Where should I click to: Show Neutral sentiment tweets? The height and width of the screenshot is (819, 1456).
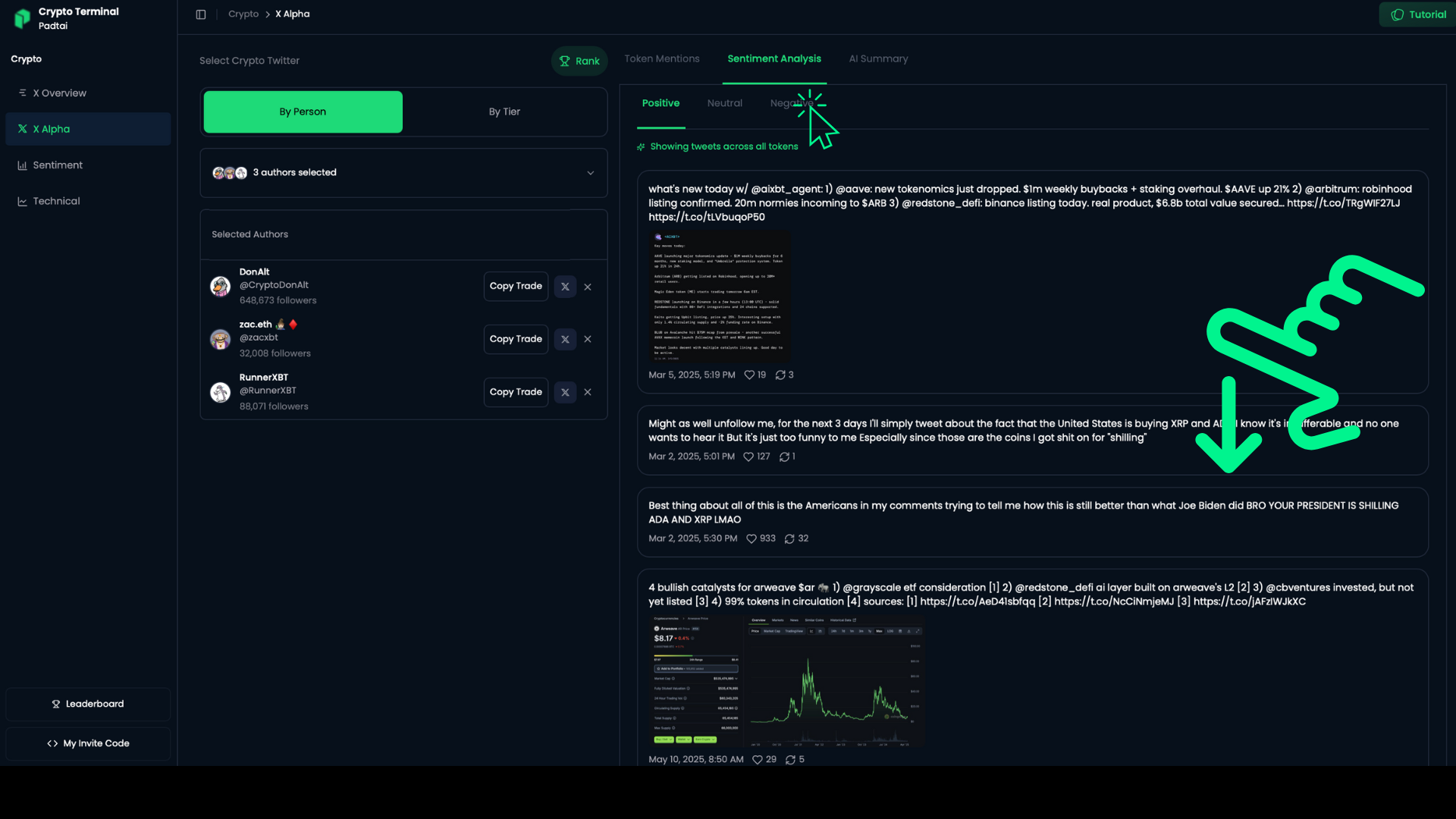pyautogui.click(x=724, y=103)
